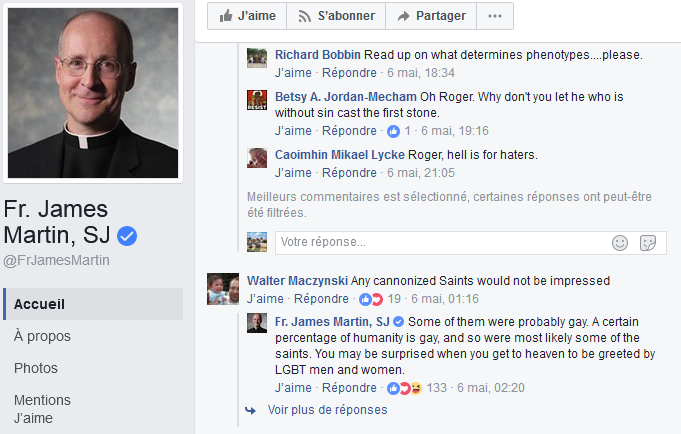Click the Votre réponse input field
The width and height of the screenshot is (681, 434).
tap(440, 242)
